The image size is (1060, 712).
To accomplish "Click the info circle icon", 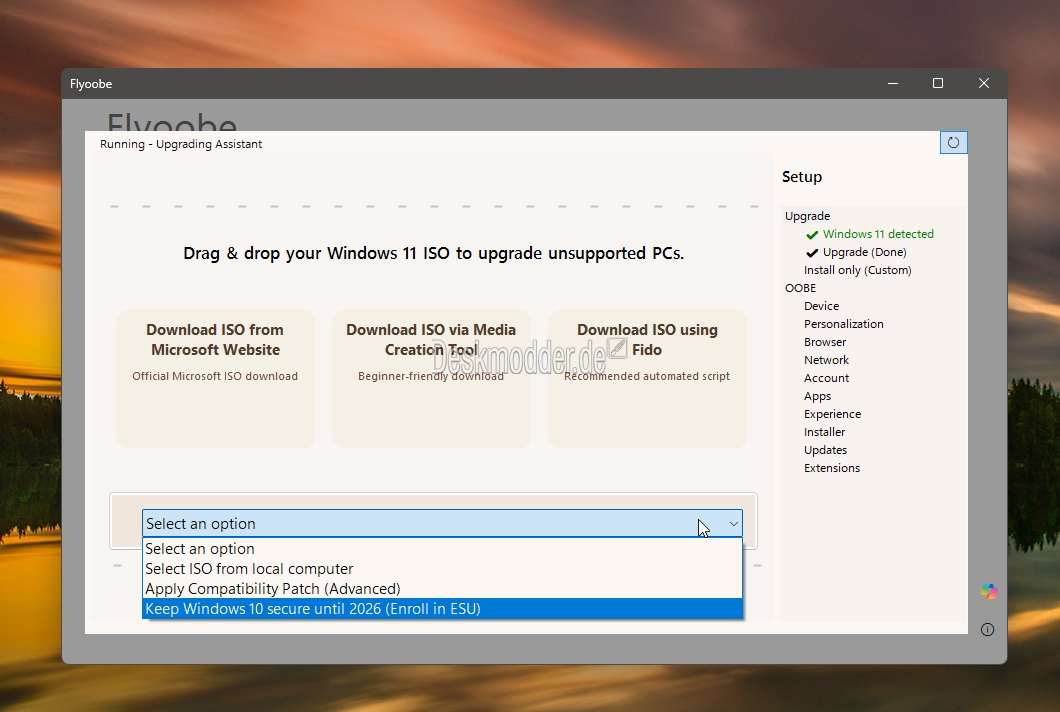I will point(987,630).
